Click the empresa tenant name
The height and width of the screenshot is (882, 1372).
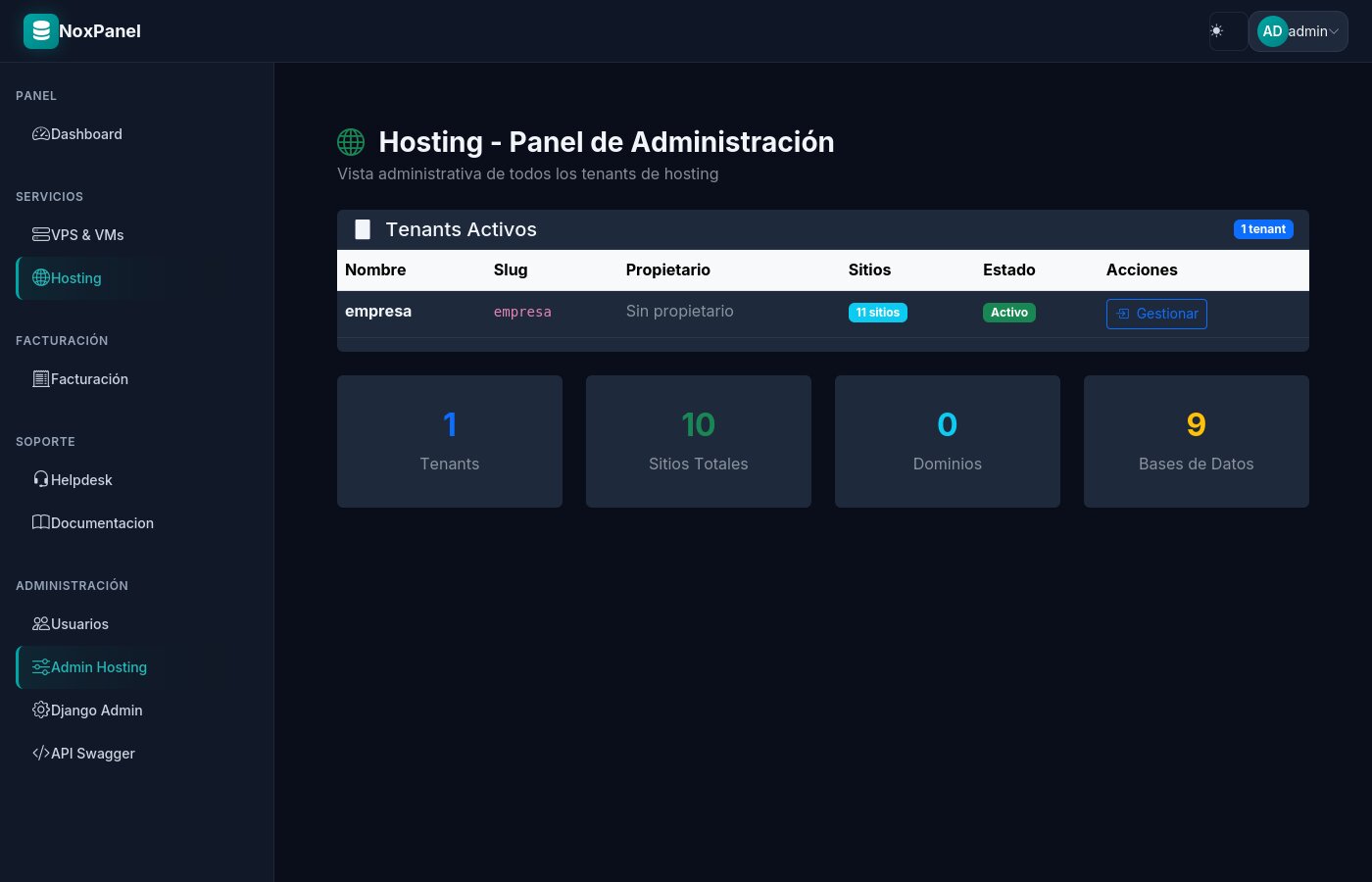378,312
